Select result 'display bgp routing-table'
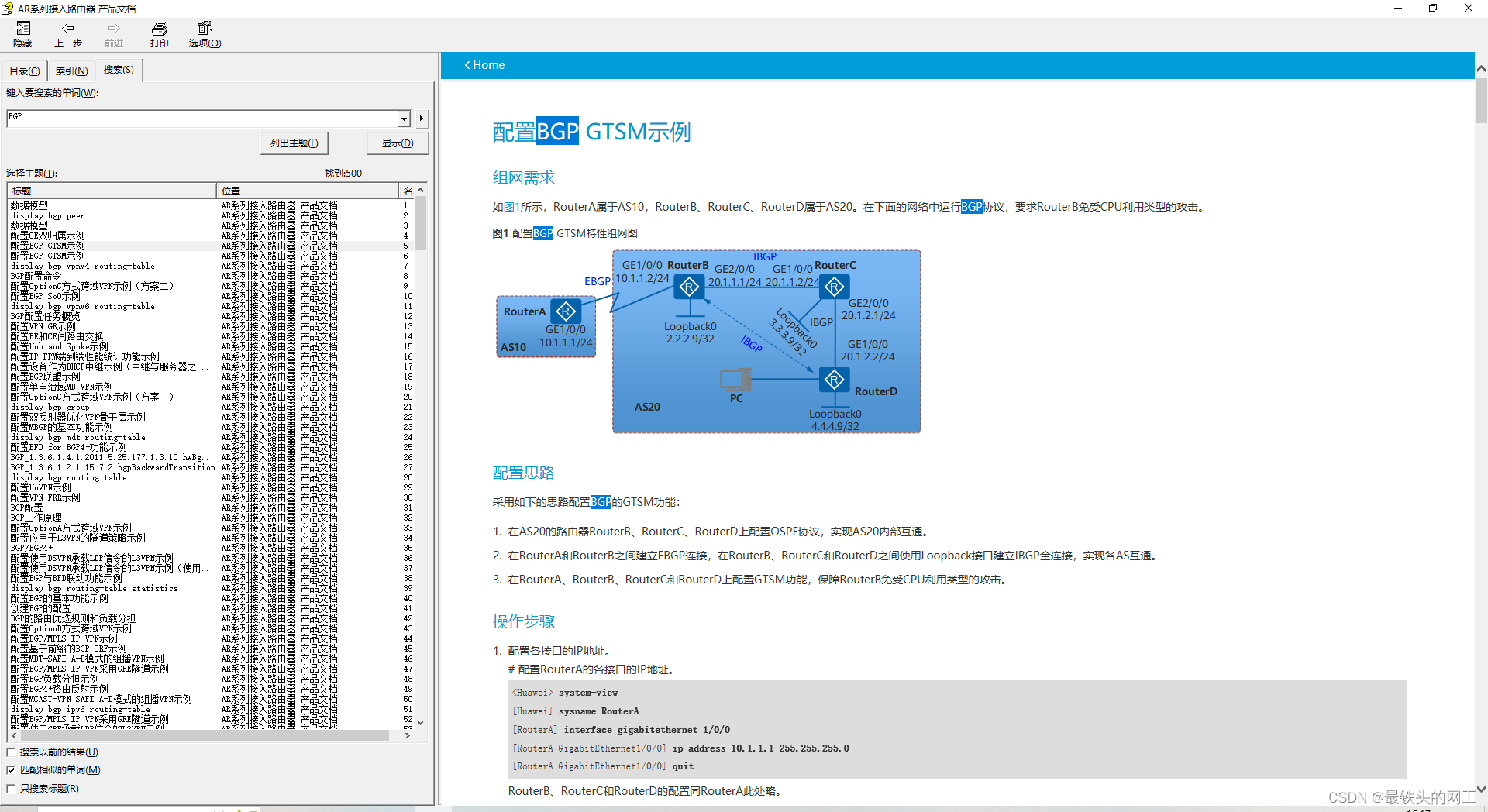This screenshot has height=812, width=1488. pos(69,478)
